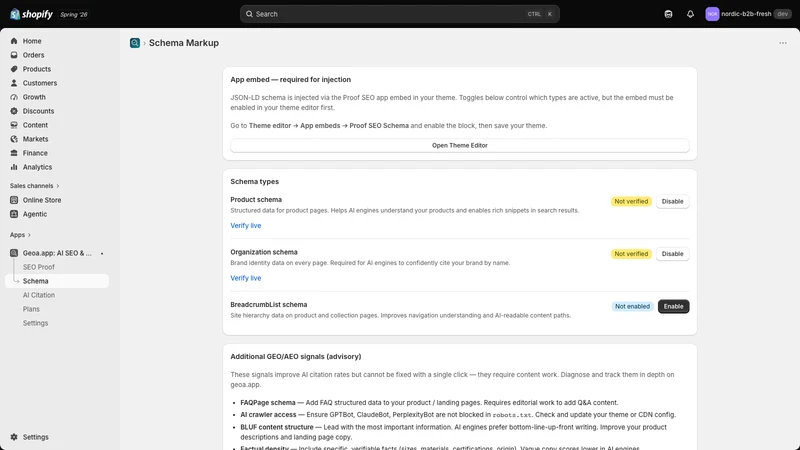
Task: Click the Home house icon
Action: pos(14,41)
